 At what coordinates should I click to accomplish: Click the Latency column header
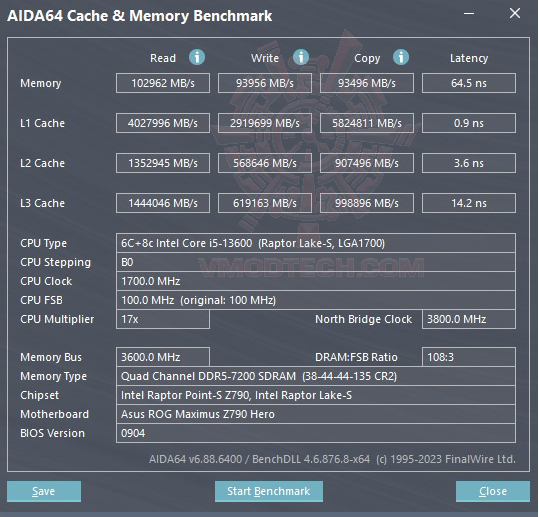point(469,58)
